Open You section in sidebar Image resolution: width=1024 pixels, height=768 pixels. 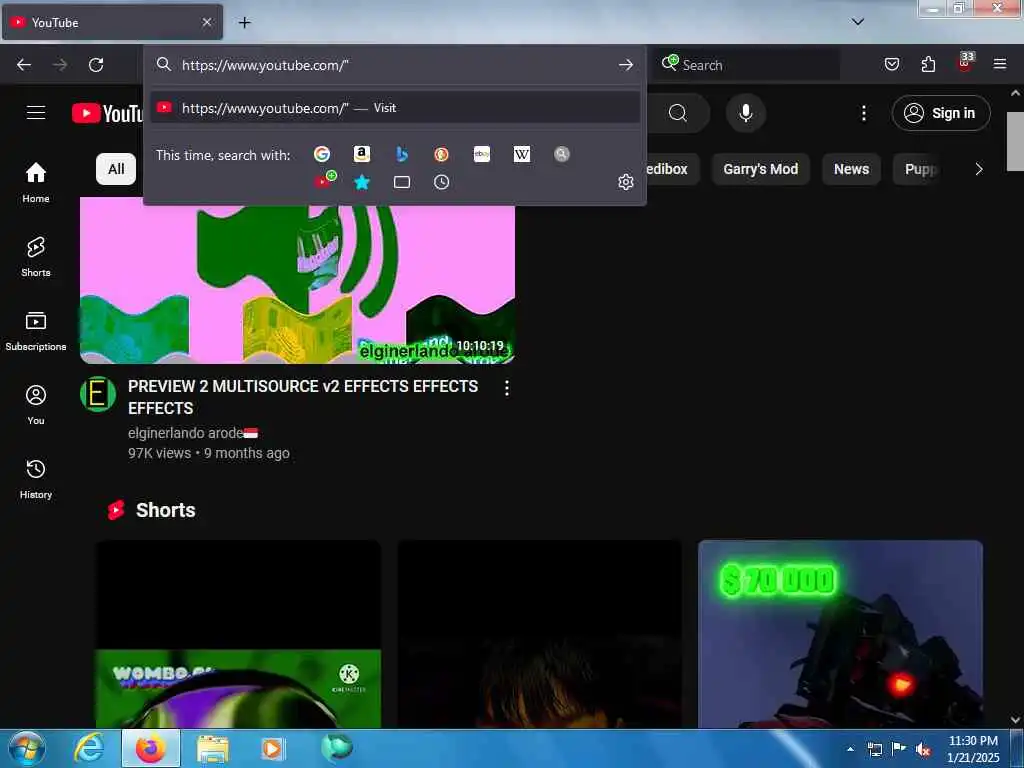36,405
